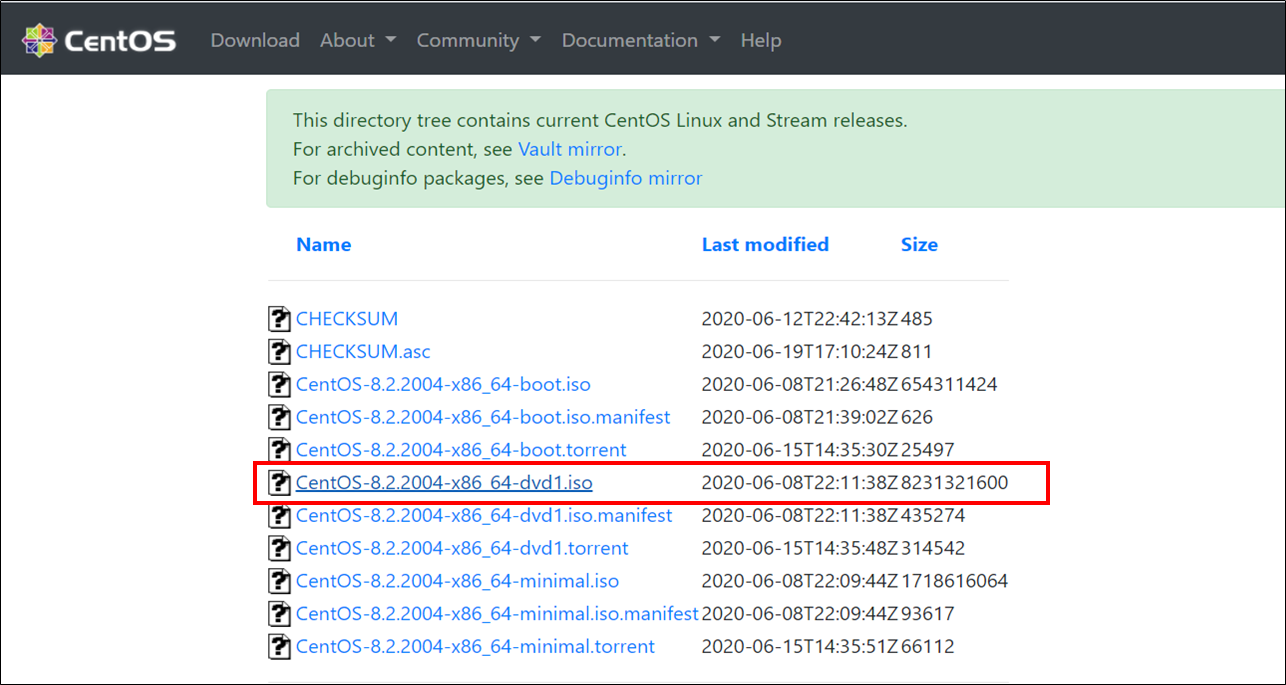Expand the Documentation dropdown menu

tap(641, 41)
